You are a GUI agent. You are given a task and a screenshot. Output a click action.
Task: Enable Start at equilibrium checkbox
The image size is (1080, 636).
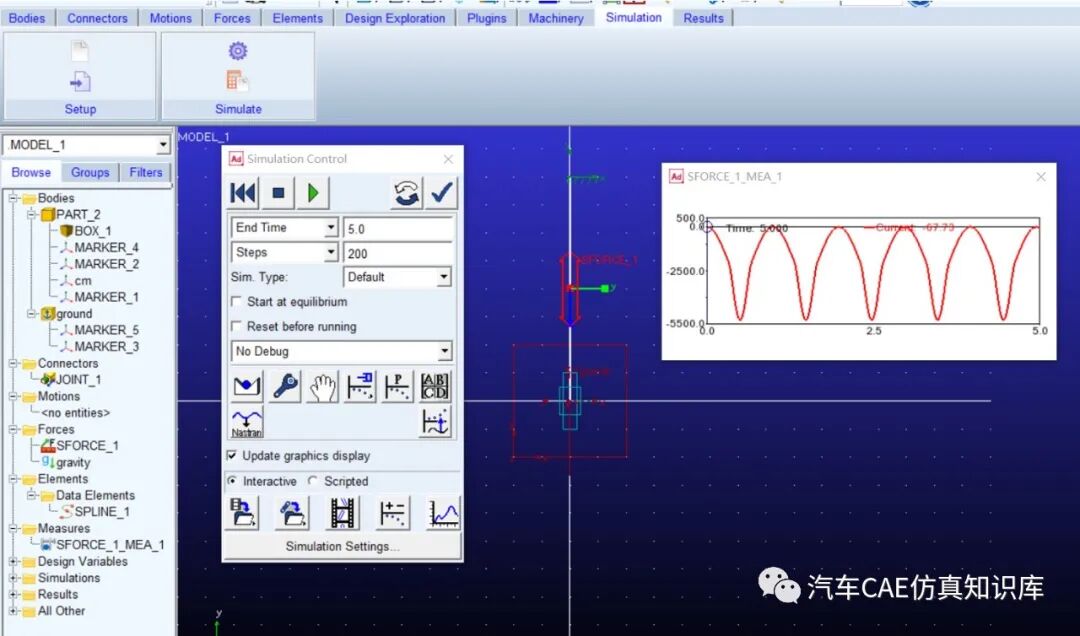click(236, 302)
